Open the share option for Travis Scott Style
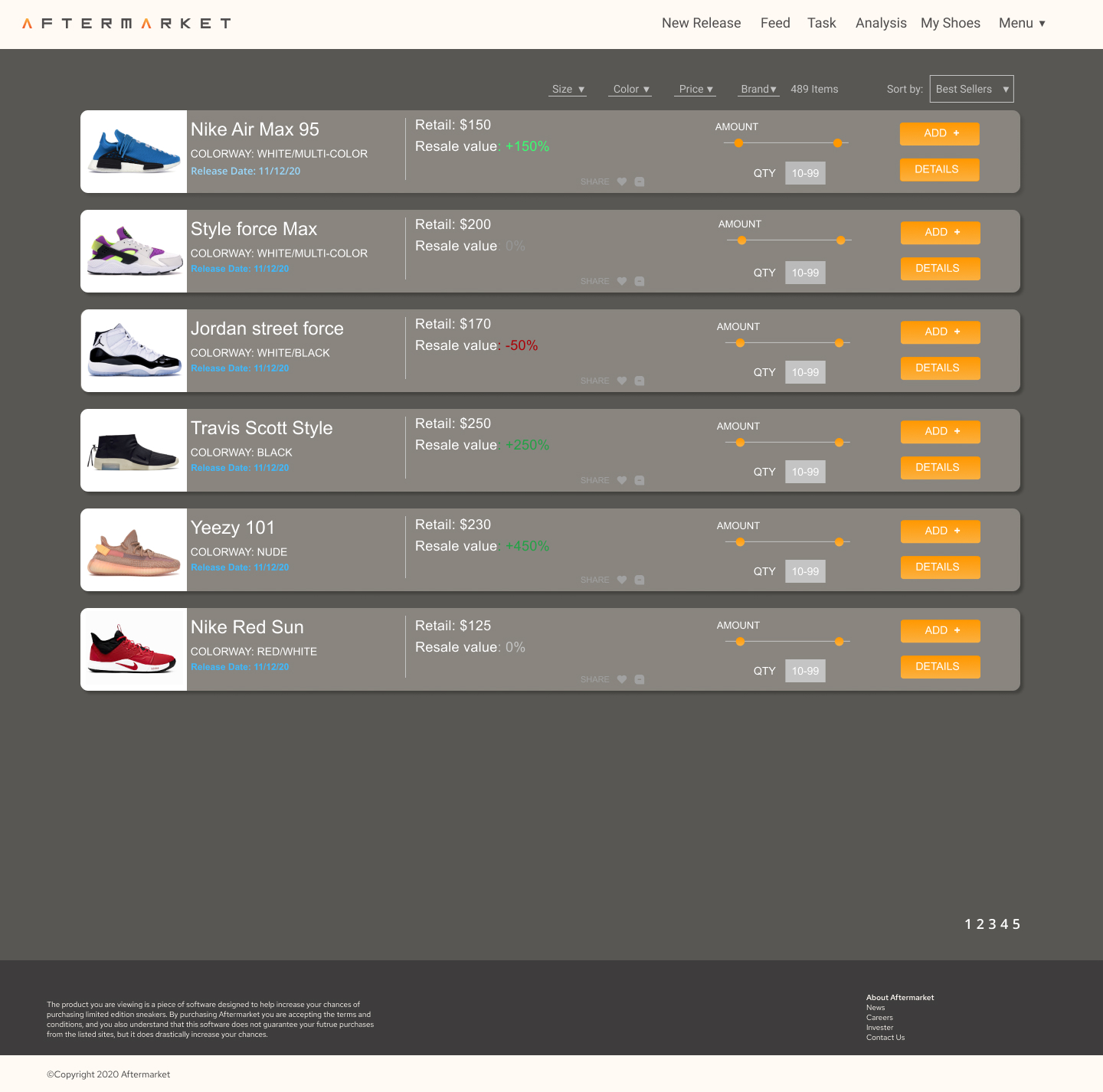Viewport: 1103px width, 1092px height. coord(640,480)
